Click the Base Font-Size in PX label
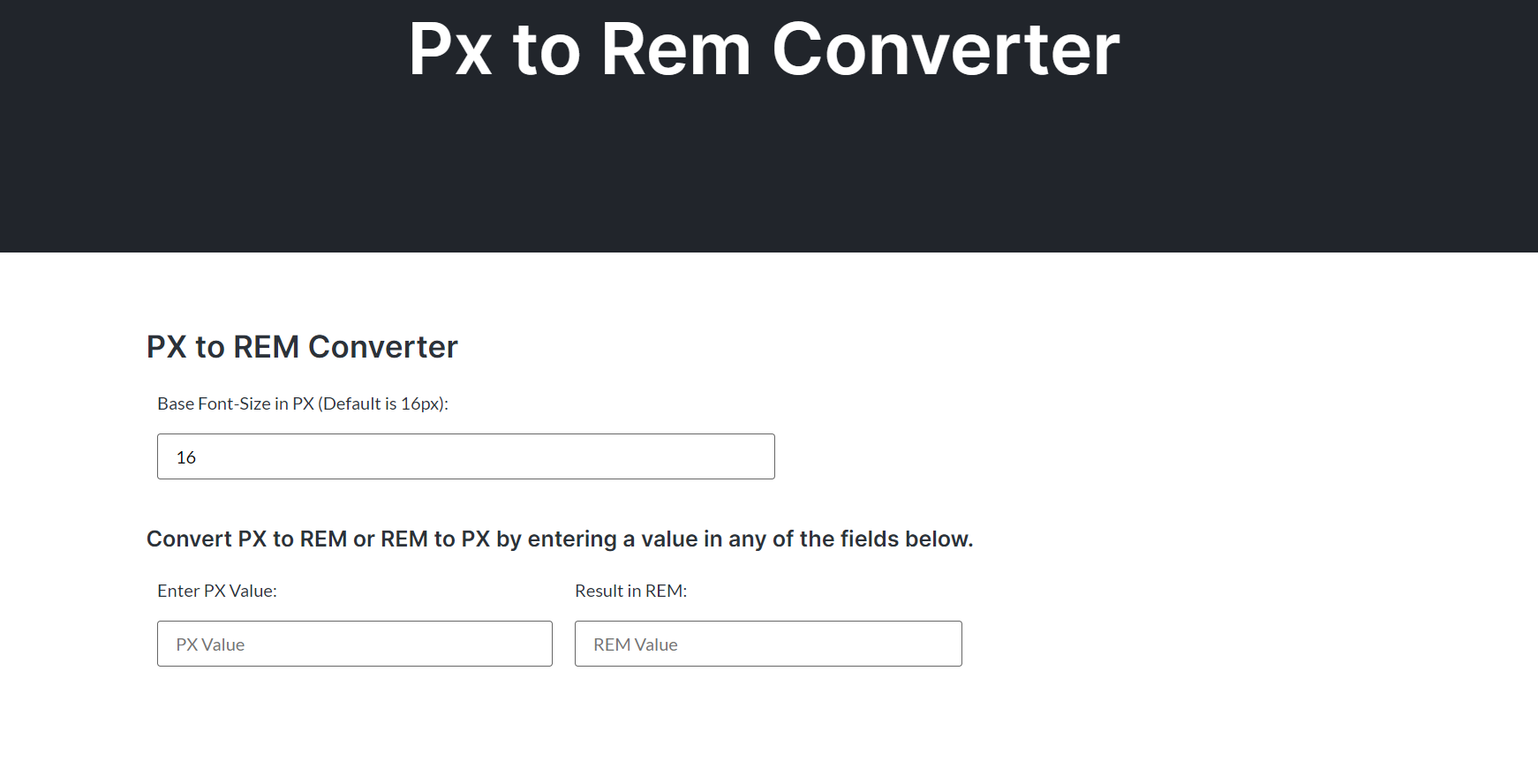 303,403
